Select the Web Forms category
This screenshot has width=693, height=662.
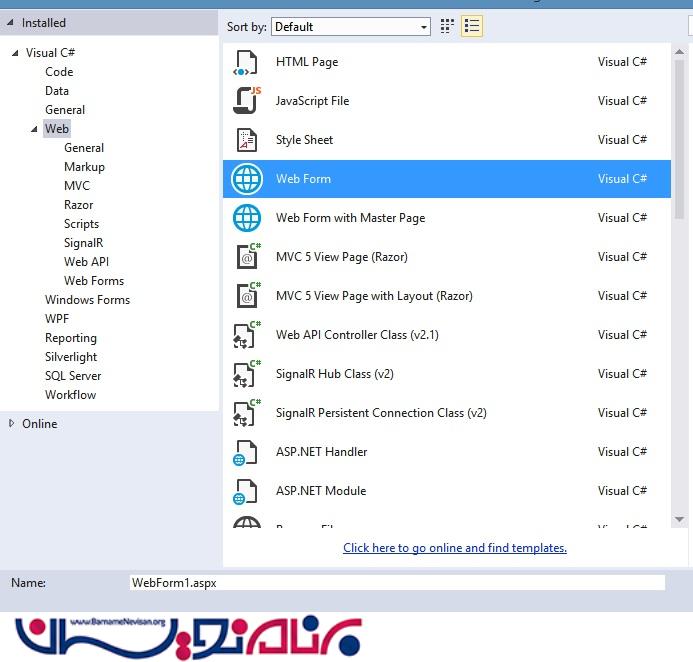(x=94, y=281)
